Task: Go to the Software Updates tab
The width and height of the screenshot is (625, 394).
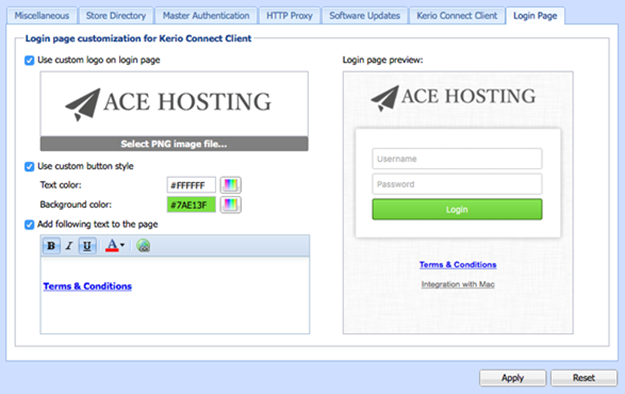Action: click(364, 16)
